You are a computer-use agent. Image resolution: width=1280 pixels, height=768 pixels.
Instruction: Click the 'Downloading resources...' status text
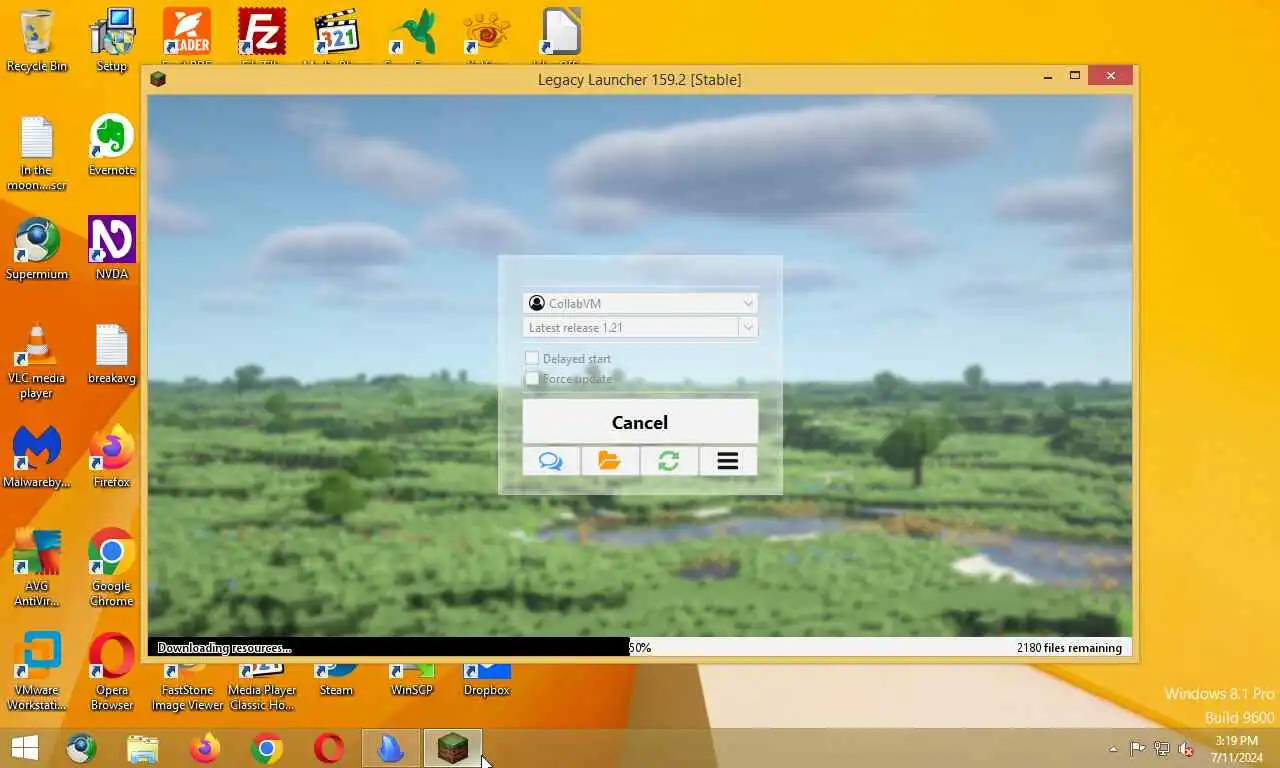224,648
